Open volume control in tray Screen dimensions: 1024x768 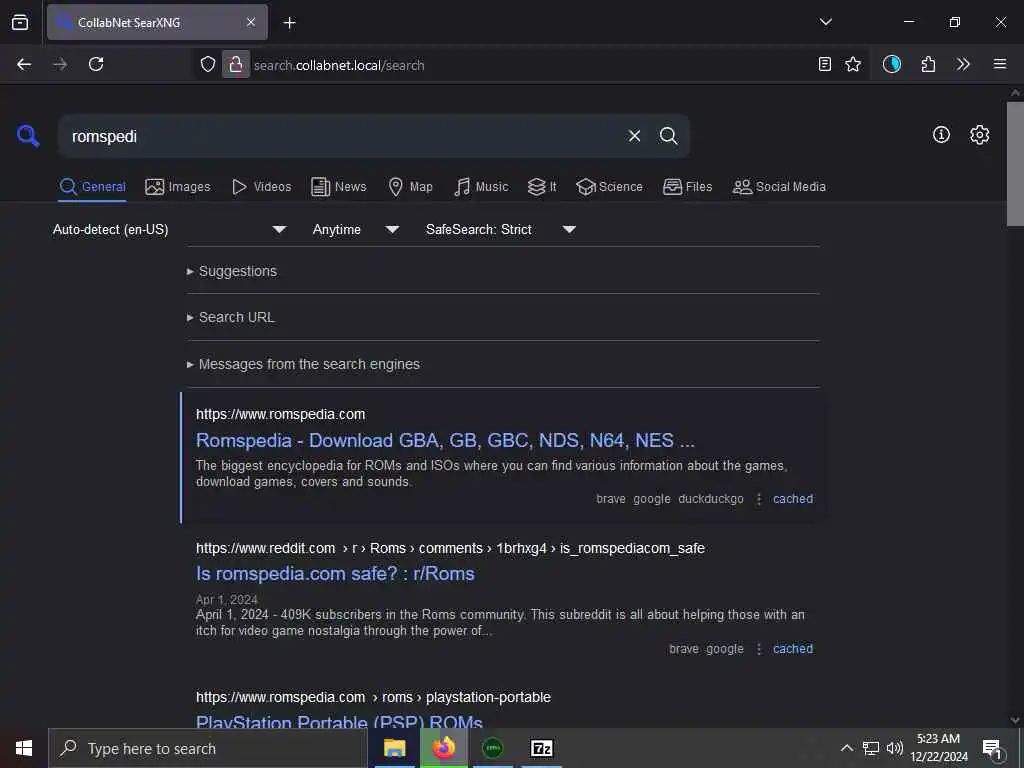[x=895, y=748]
